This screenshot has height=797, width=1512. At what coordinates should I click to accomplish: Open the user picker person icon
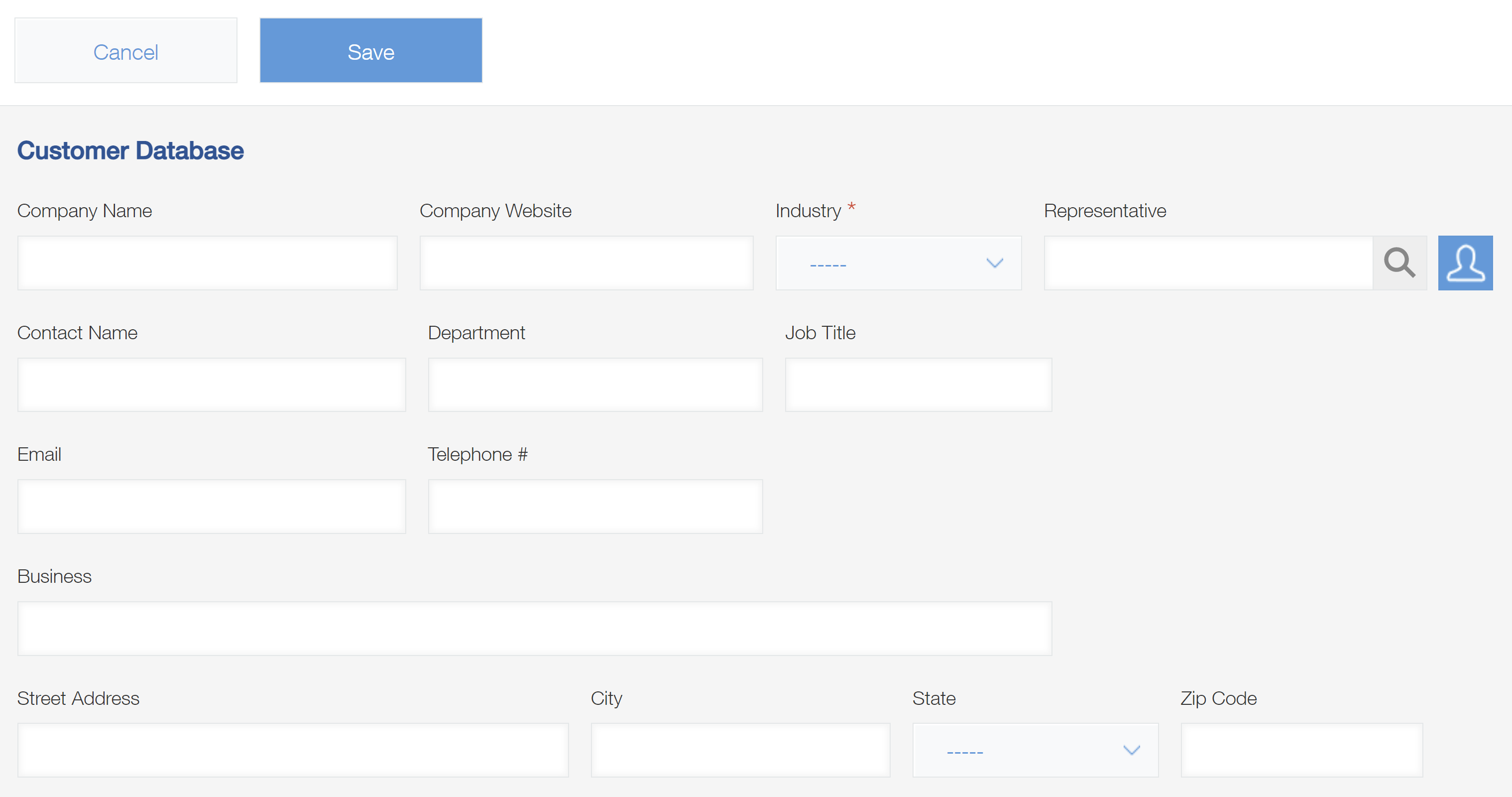[x=1465, y=263]
